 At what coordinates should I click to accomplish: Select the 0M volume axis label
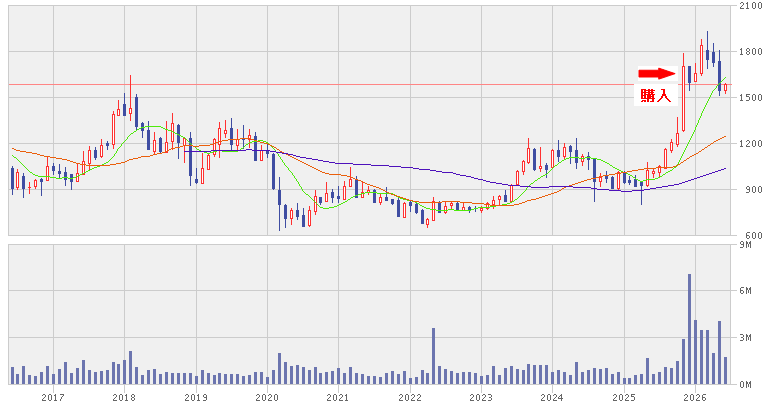[745, 384]
